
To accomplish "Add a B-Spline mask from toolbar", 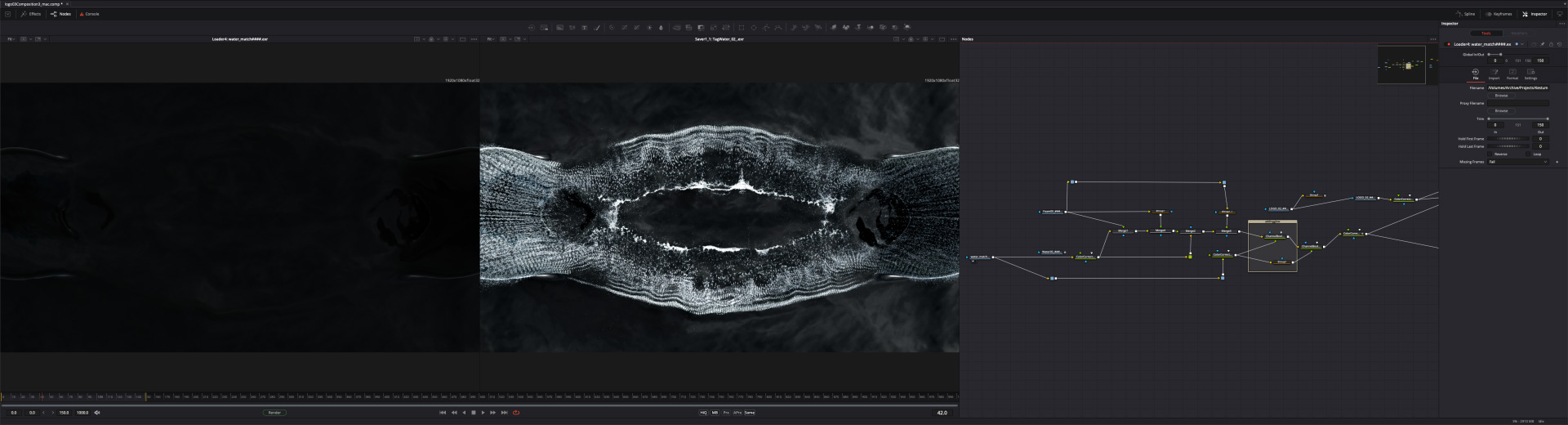I will tap(777, 27).
